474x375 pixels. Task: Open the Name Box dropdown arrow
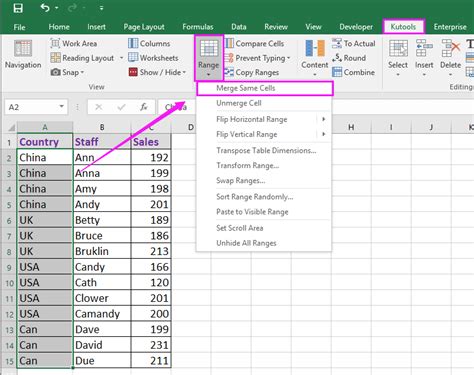click(x=62, y=107)
